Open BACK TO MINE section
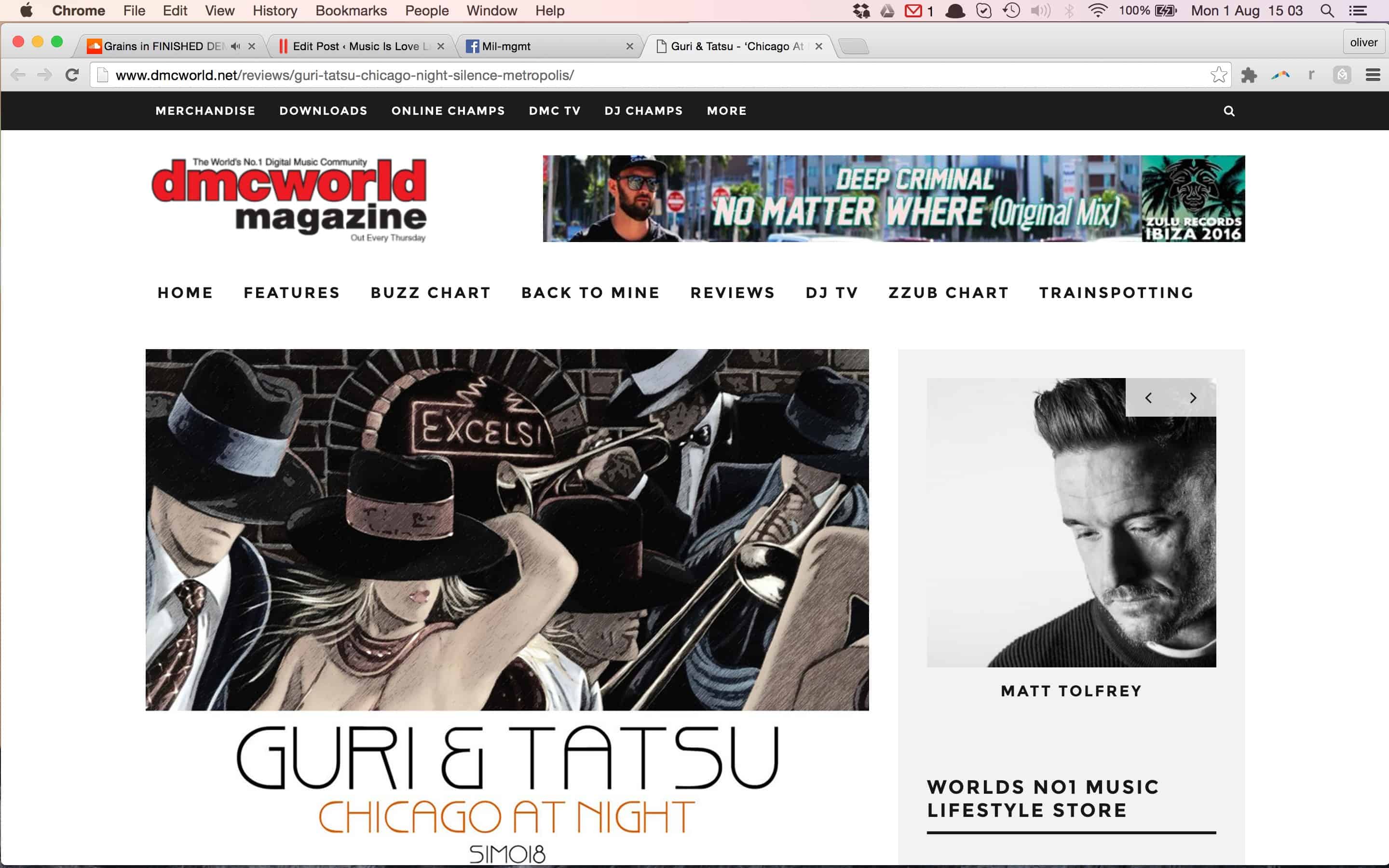This screenshot has height=868, width=1389. coord(591,293)
